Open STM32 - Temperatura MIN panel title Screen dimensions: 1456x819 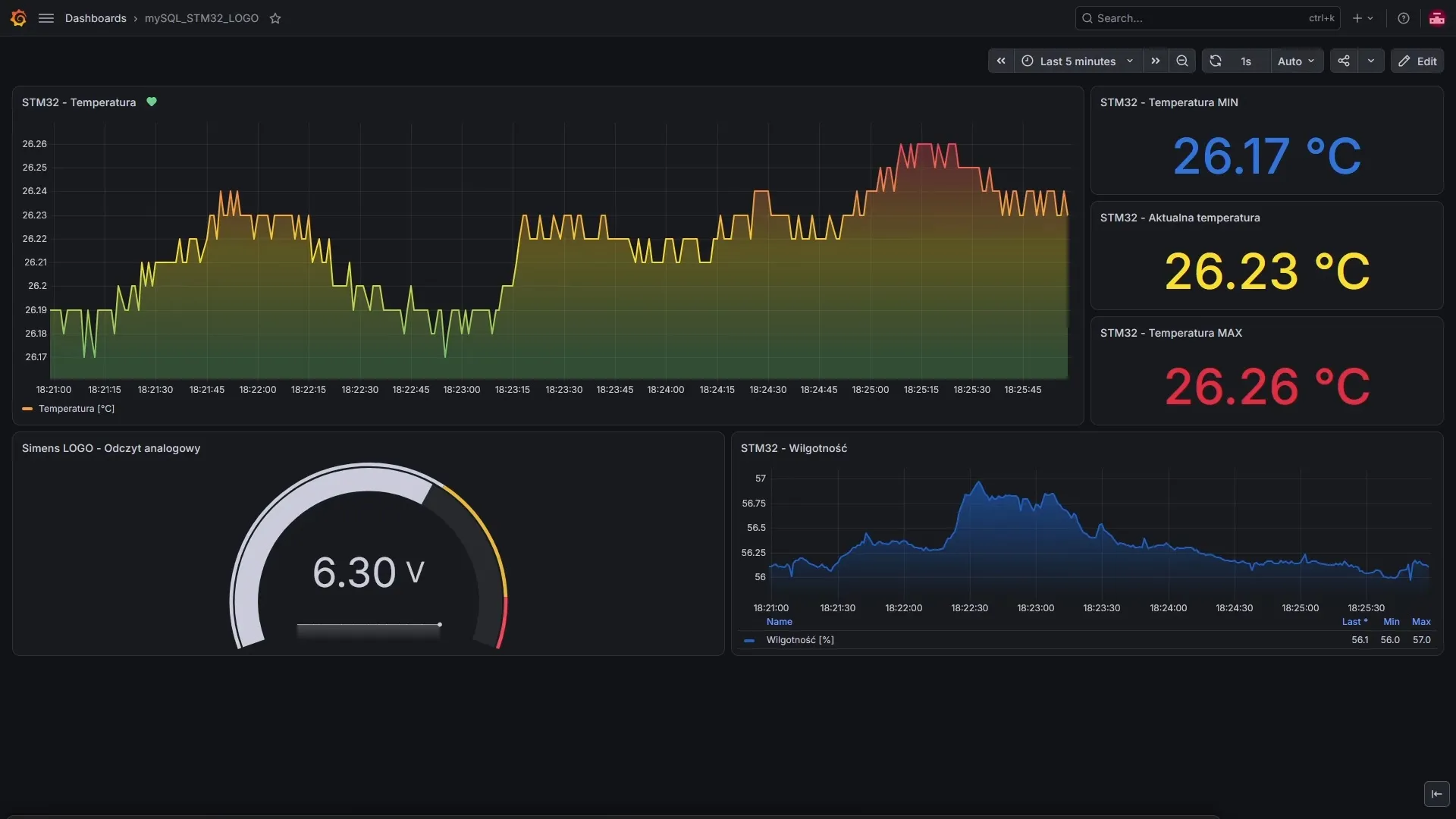coord(1169,102)
